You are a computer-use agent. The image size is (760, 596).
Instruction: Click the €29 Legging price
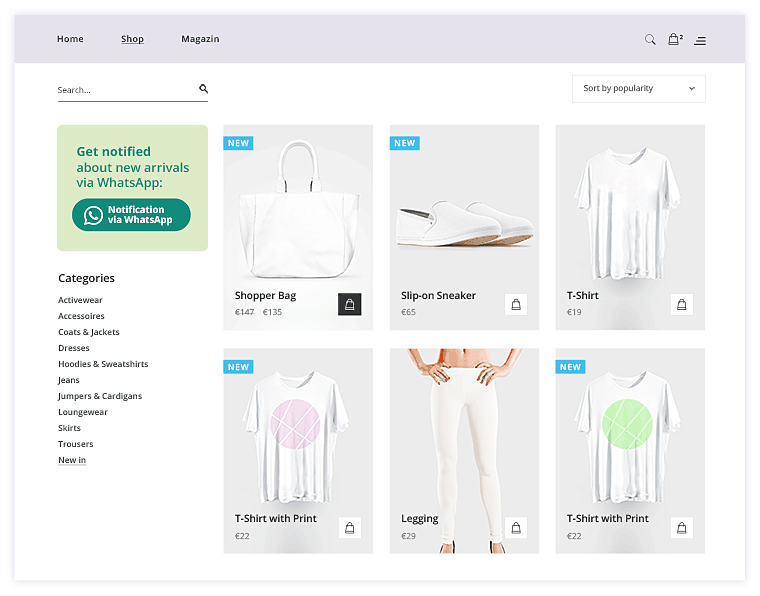pos(408,536)
